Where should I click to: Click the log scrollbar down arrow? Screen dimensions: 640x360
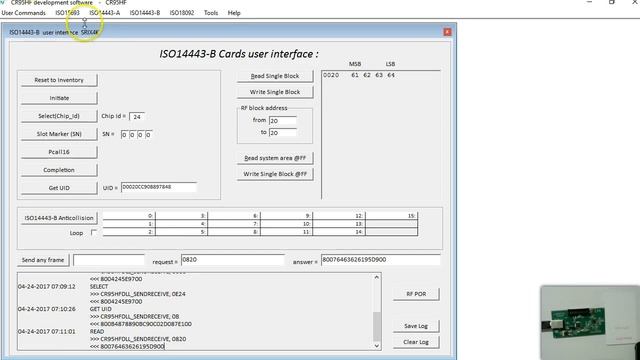[377, 346]
